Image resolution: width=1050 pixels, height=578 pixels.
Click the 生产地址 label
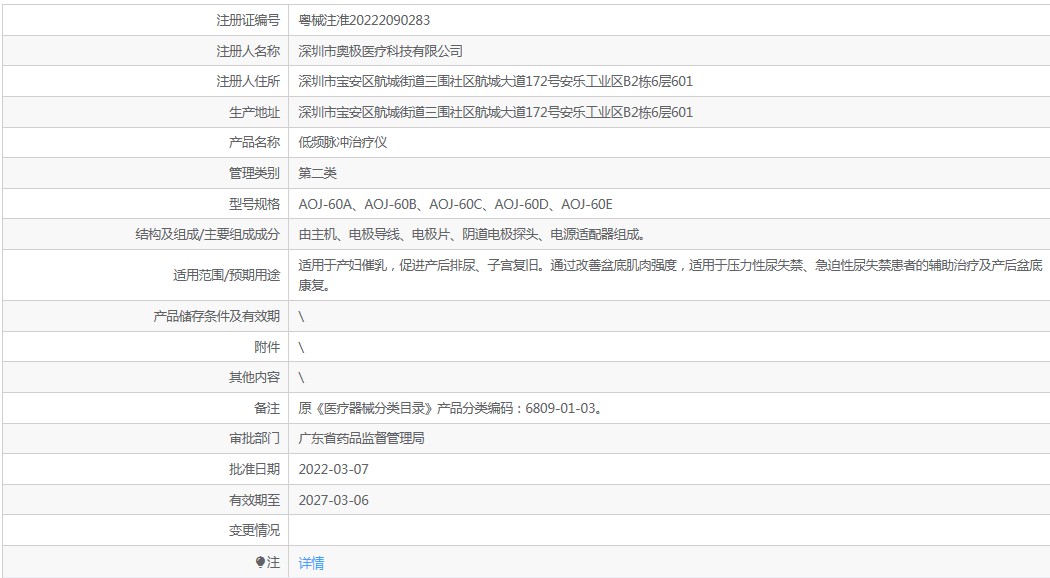[x=254, y=113]
